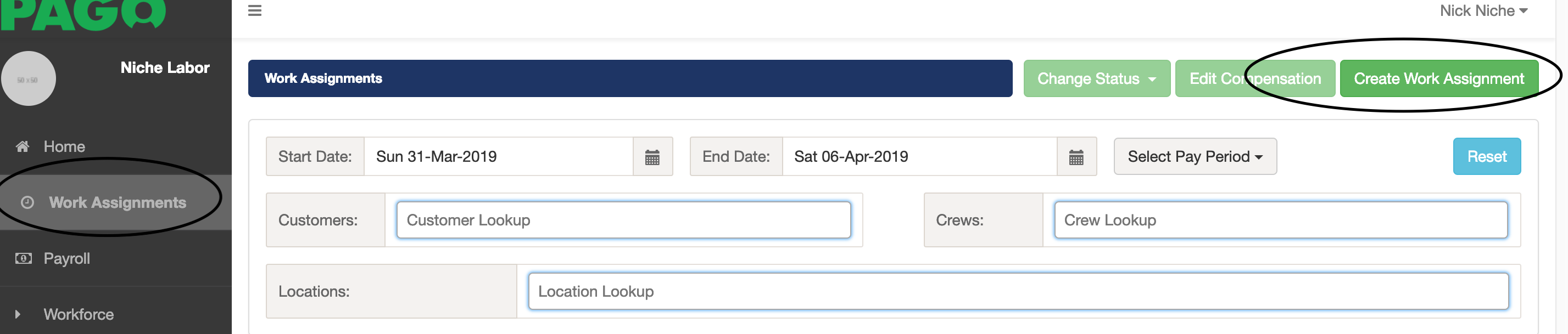1568x334 pixels.
Task: Open the hamburger navigation menu
Action: [x=255, y=10]
